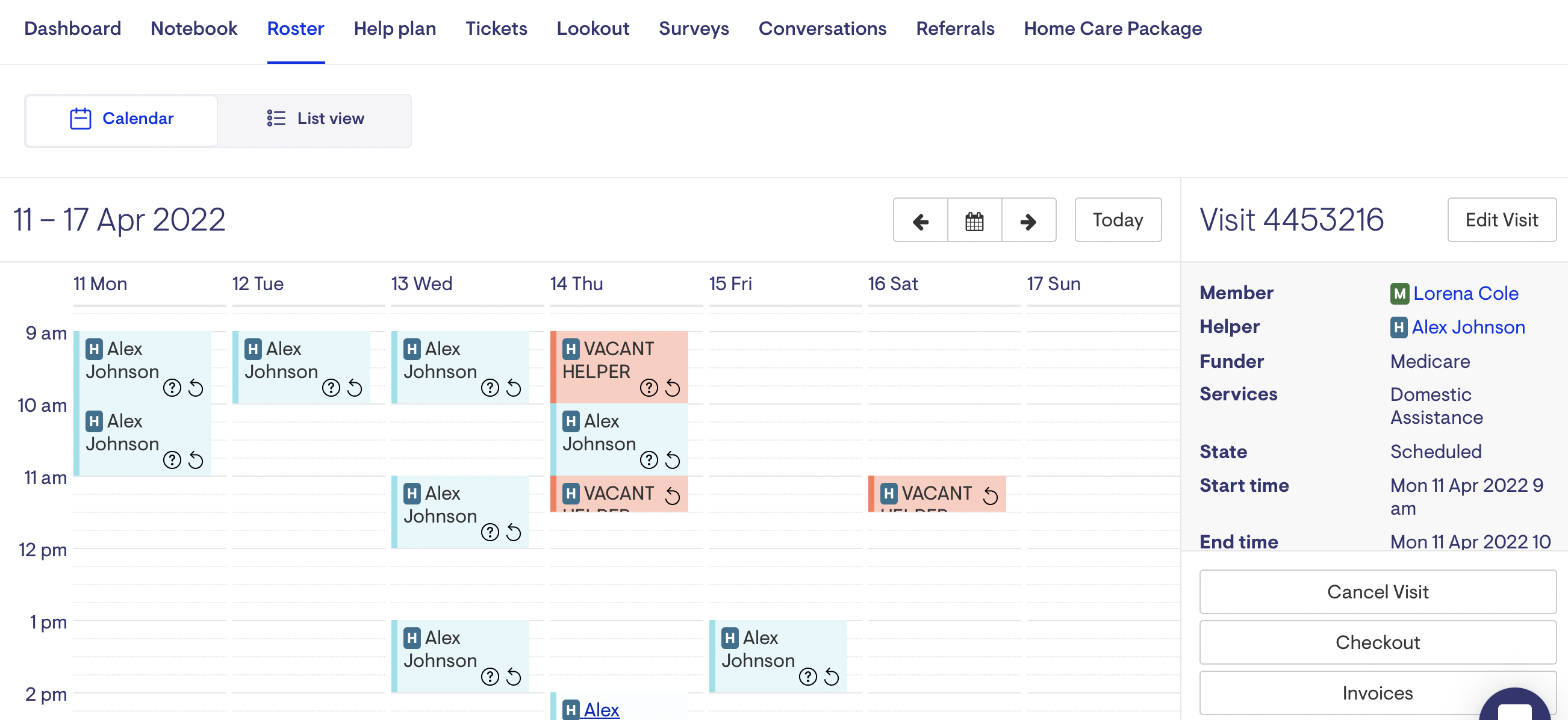This screenshot has width=1568, height=720.
Task: Click recurring icon on Monday 10 am visit
Action: point(195,460)
